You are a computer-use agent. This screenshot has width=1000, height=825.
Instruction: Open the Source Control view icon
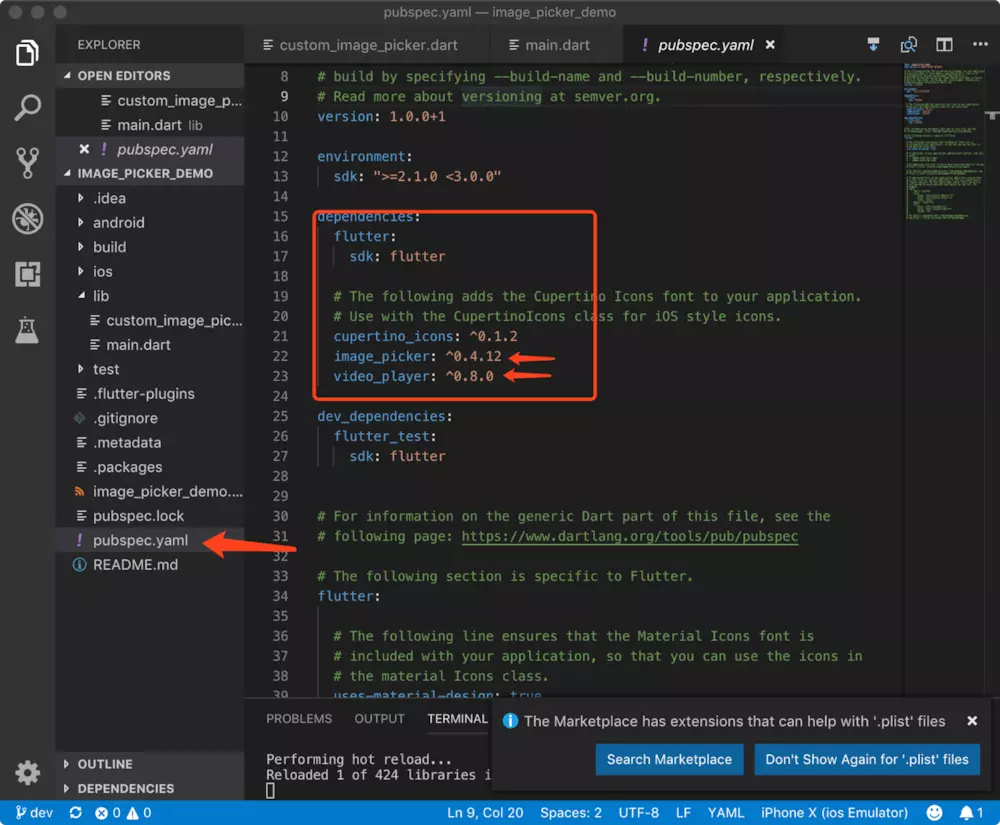click(28, 163)
